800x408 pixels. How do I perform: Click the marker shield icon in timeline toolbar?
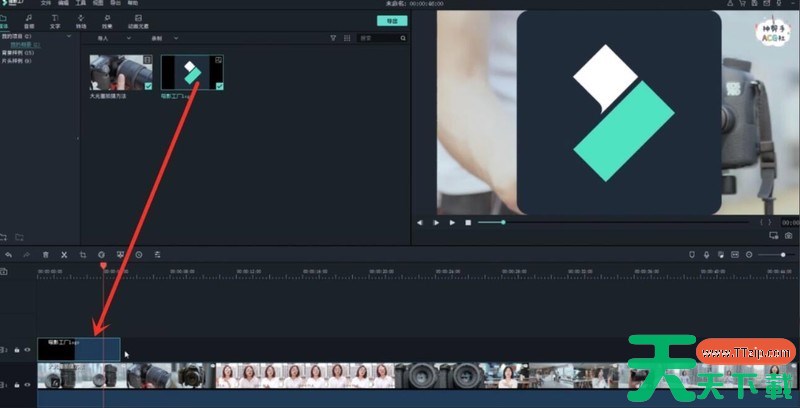point(692,254)
